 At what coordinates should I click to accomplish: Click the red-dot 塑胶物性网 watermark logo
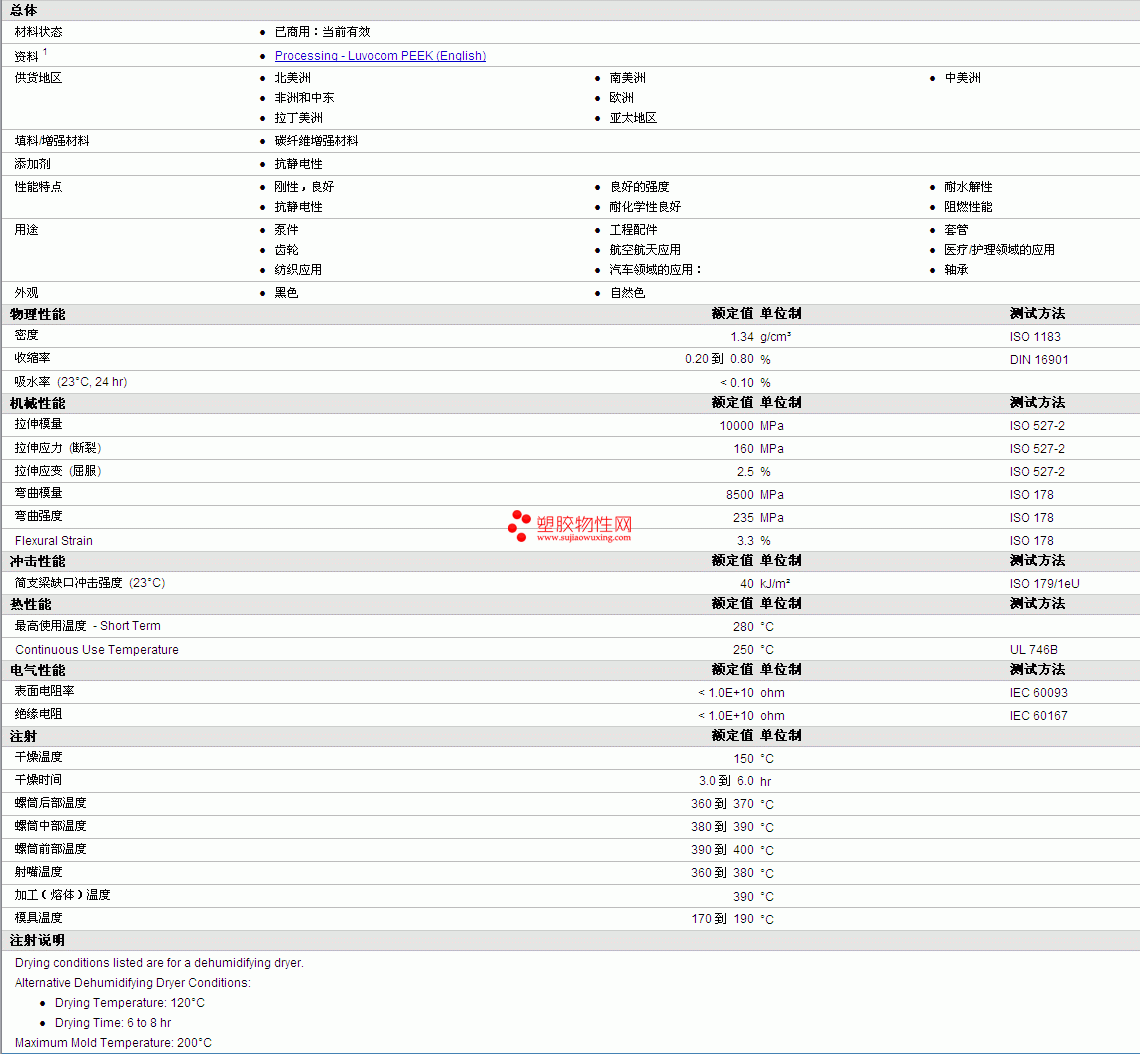click(519, 525)
